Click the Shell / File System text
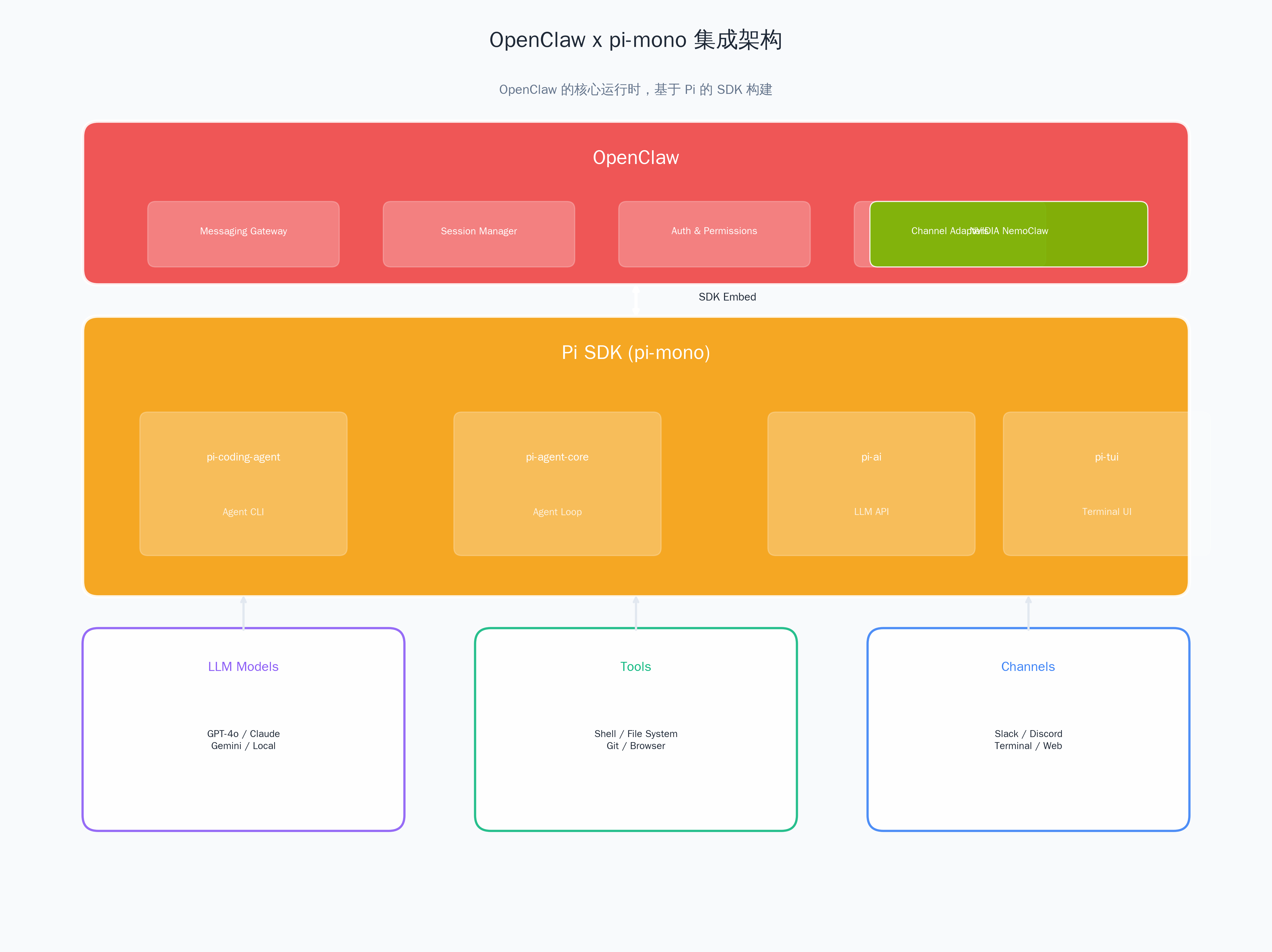1272x952 pixels. click(x=635, y=734)
